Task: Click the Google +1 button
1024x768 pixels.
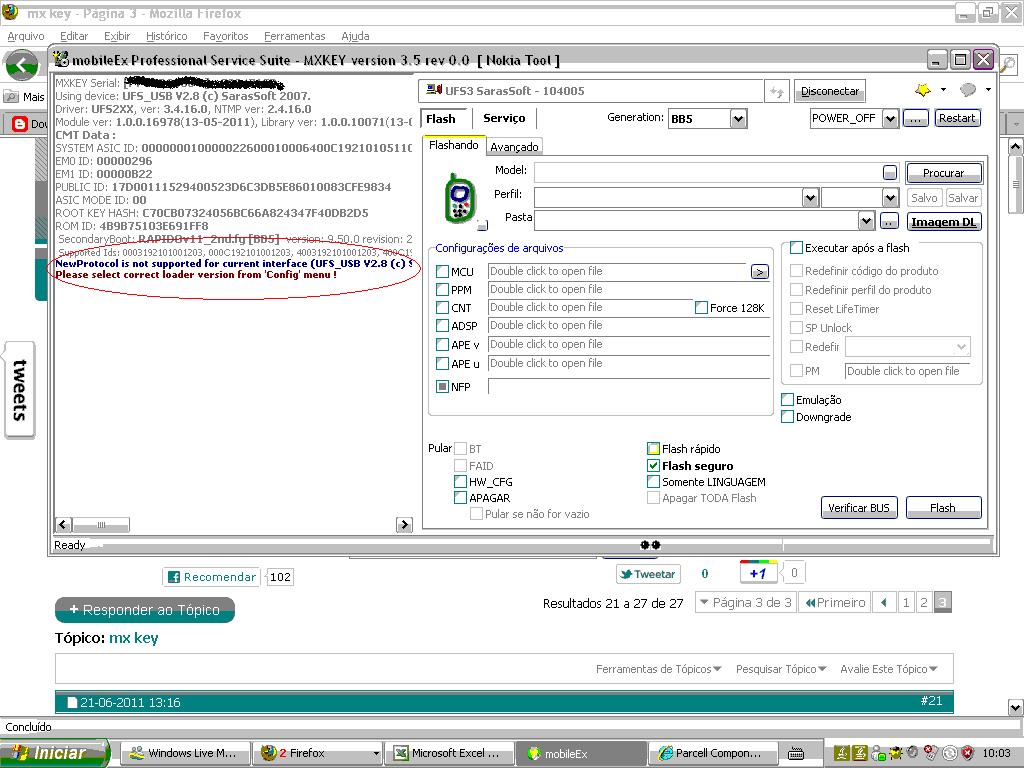Action: pos(758,573)
